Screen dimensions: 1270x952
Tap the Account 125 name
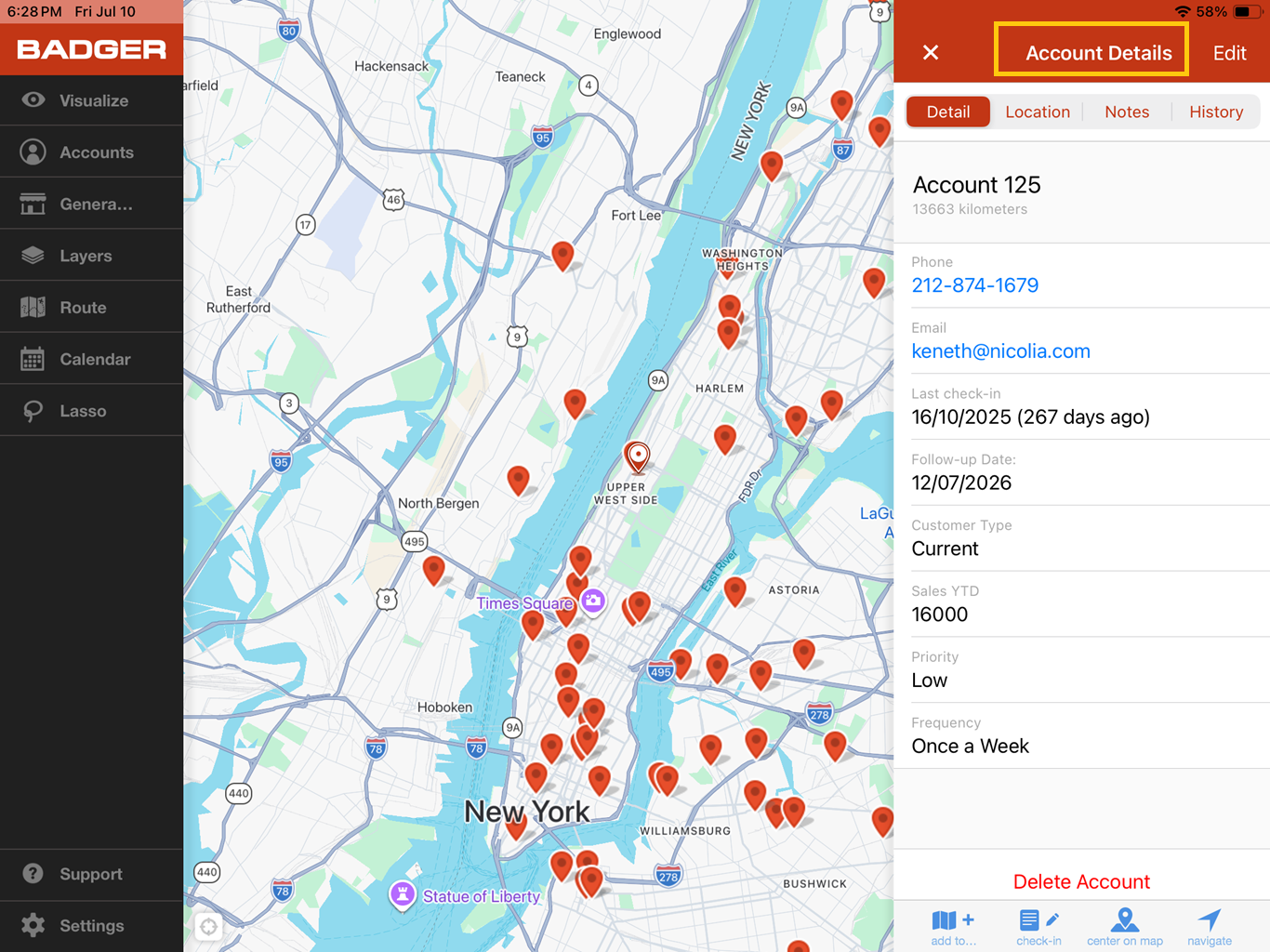[976, 185]
